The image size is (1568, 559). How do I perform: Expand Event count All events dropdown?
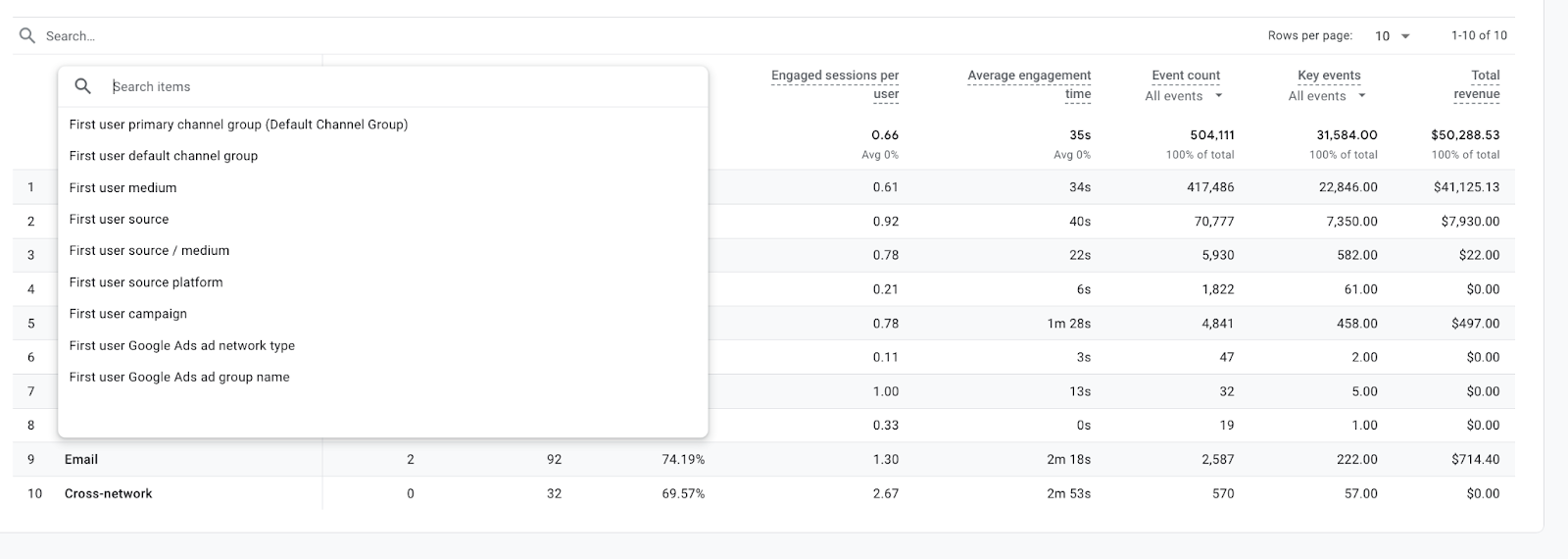click(x=1184, y=96)
